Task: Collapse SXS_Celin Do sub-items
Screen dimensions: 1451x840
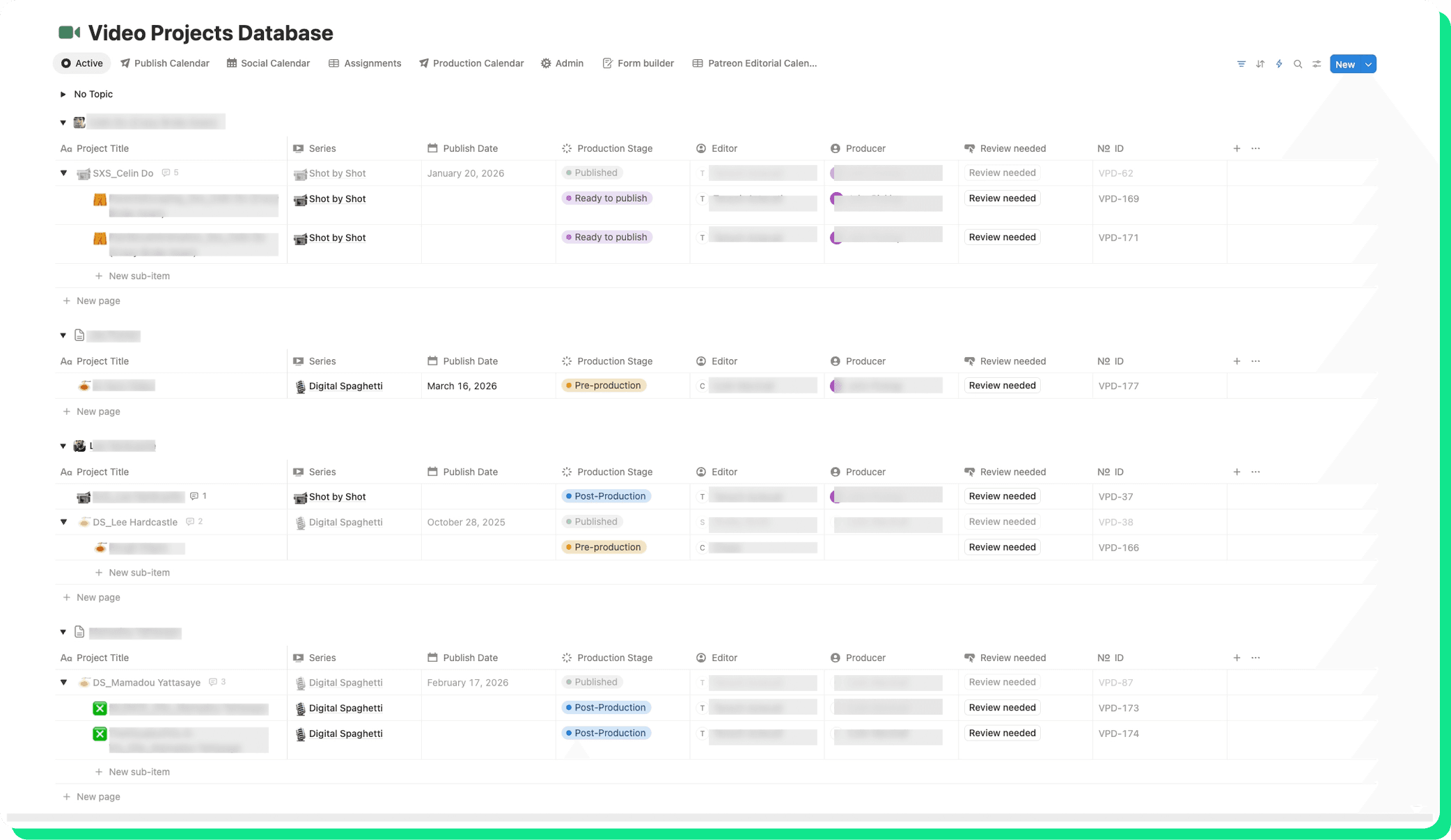Action: coord(64,173)
